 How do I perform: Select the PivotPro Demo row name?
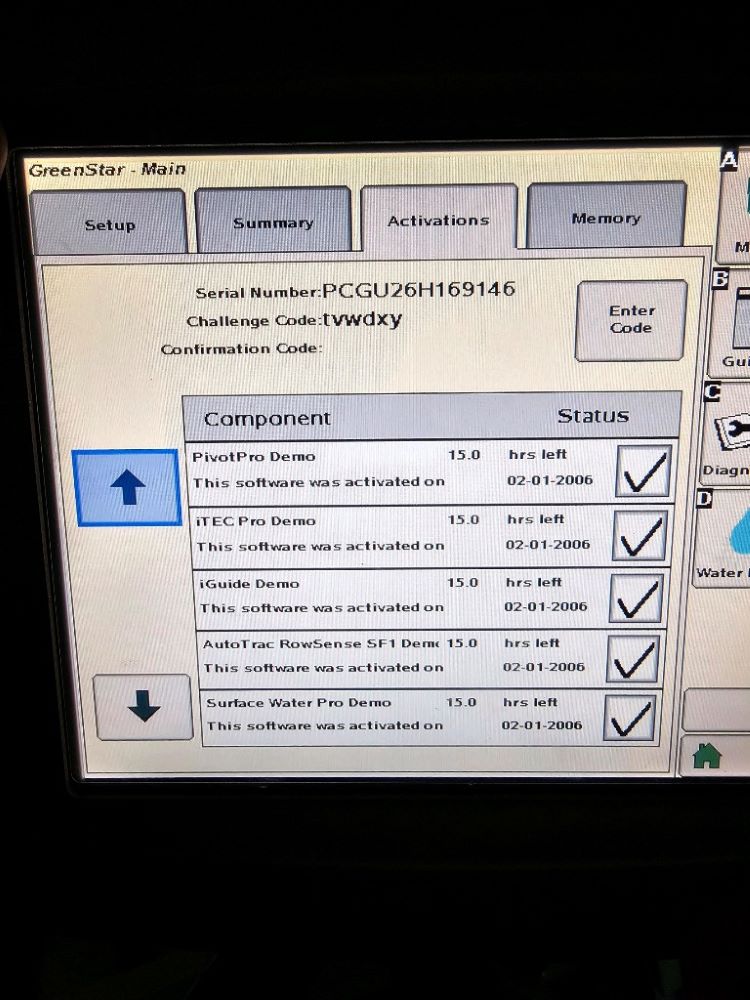point(254,457)
